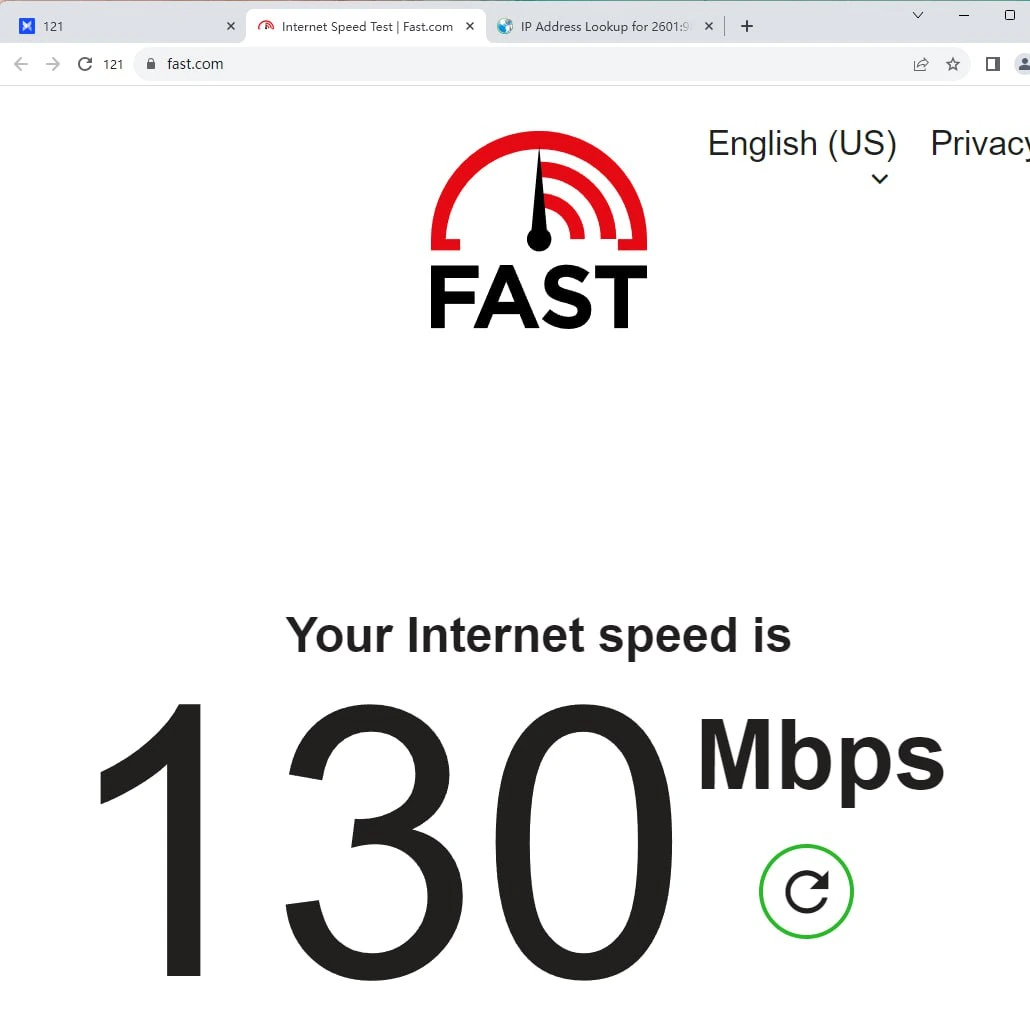
Task: Open the Privacy link
Action: point(980,143)
